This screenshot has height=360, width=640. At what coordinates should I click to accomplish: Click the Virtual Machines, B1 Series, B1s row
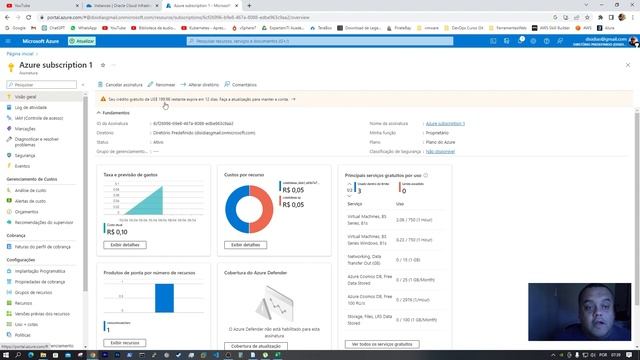394,220
